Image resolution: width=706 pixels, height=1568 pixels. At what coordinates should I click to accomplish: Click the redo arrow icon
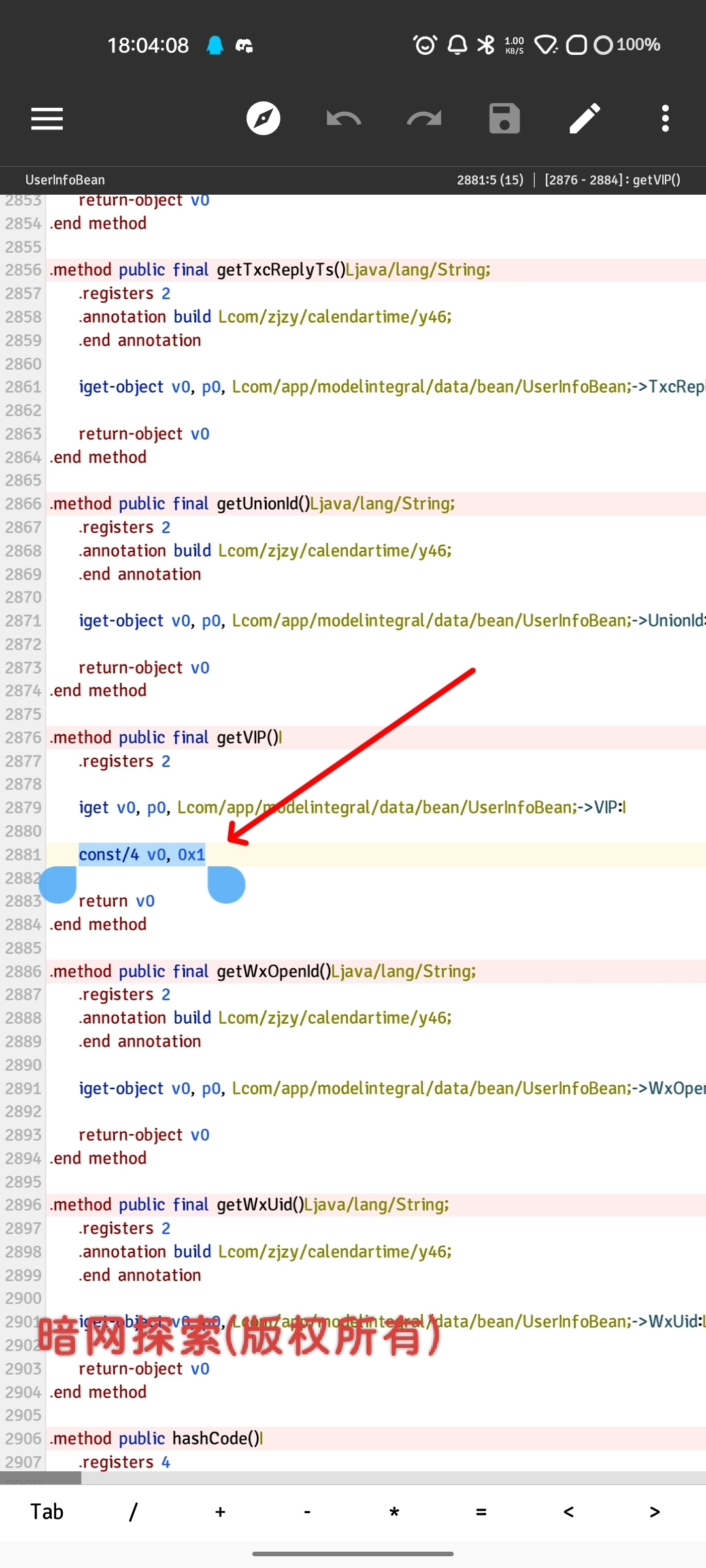click(x=424, y=119)
